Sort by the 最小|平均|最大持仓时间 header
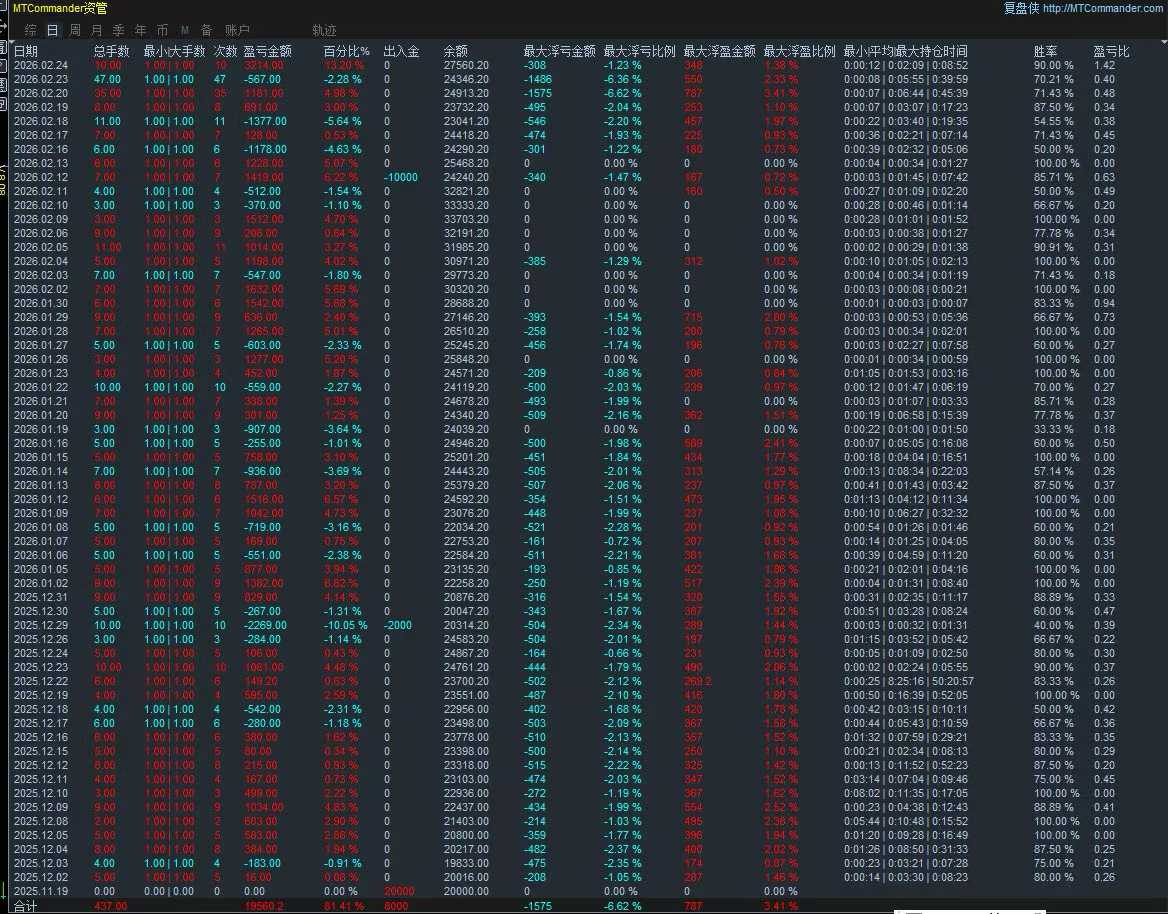 pyautogui.click(x=905, y=51)
